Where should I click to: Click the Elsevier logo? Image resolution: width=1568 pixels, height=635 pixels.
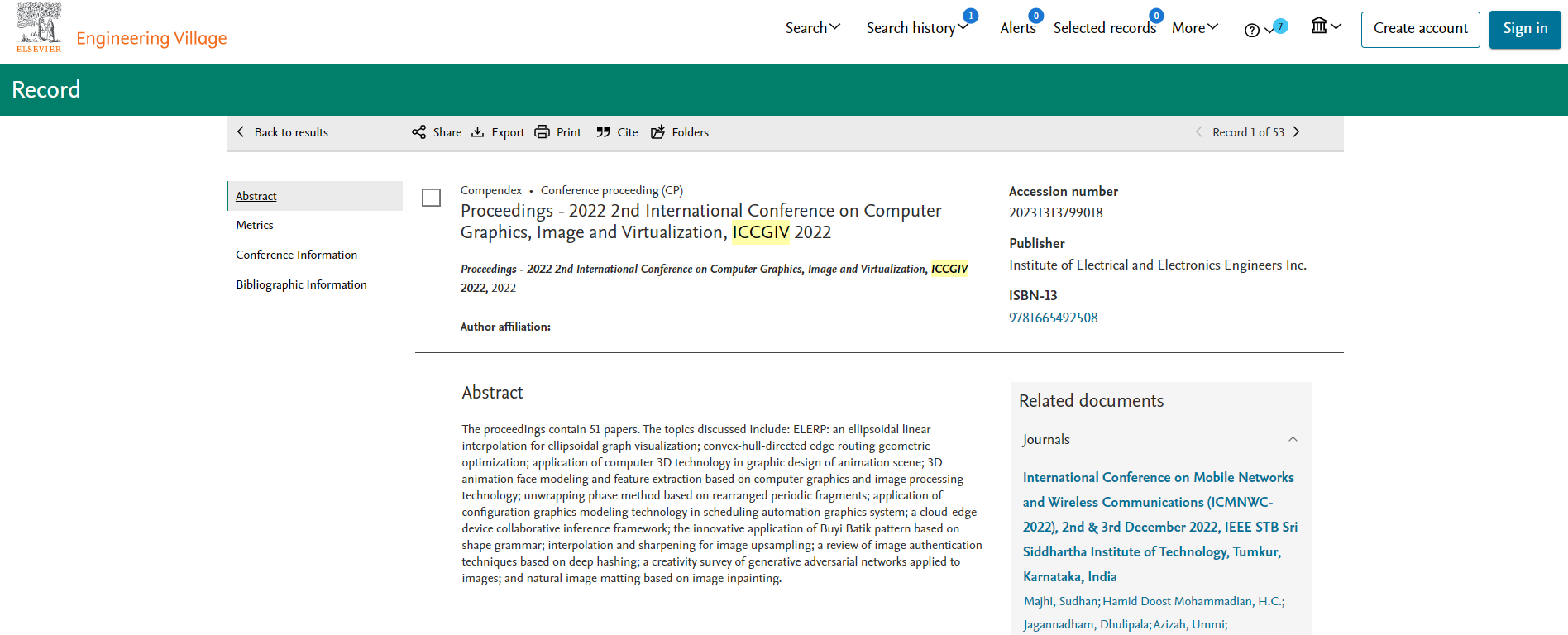(x=39, y=28)
